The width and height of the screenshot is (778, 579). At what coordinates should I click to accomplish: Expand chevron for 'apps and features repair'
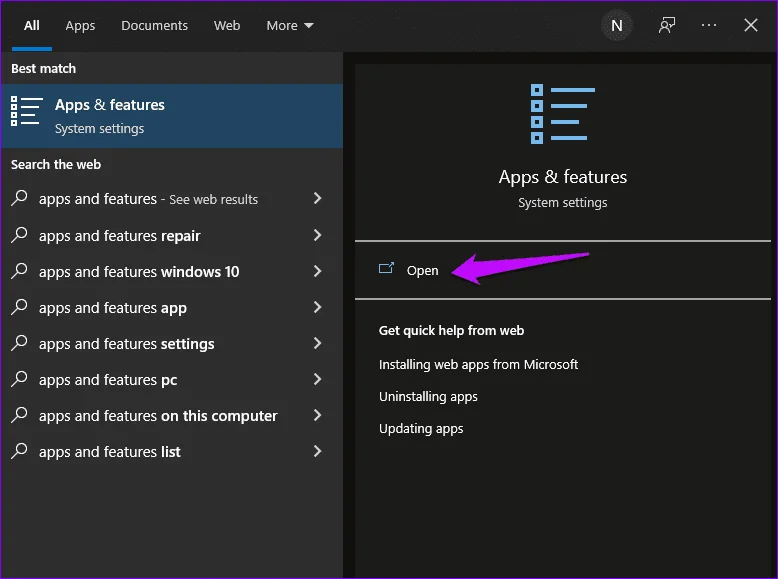click(x=318, y=235)
